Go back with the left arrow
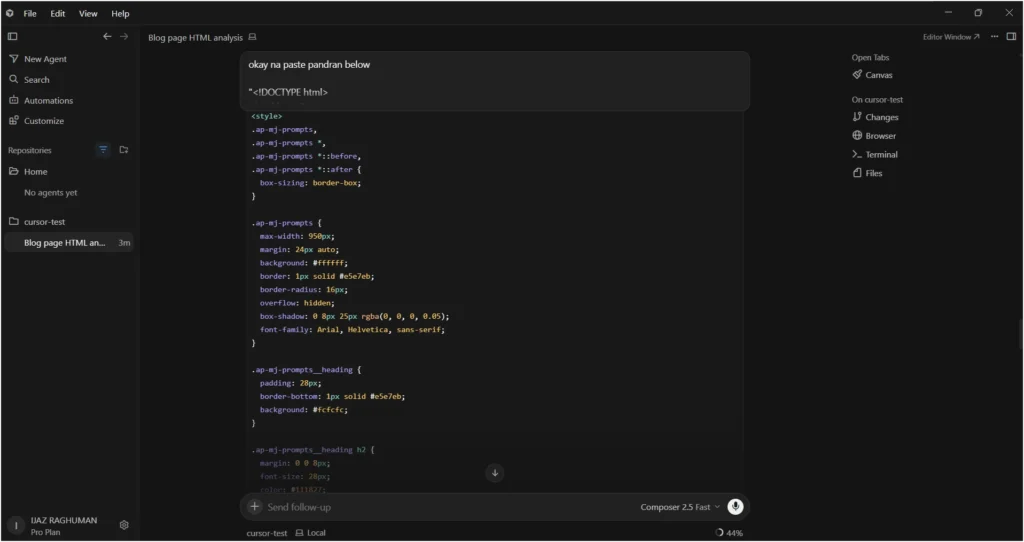1024x542 pixels. [107, 37]
